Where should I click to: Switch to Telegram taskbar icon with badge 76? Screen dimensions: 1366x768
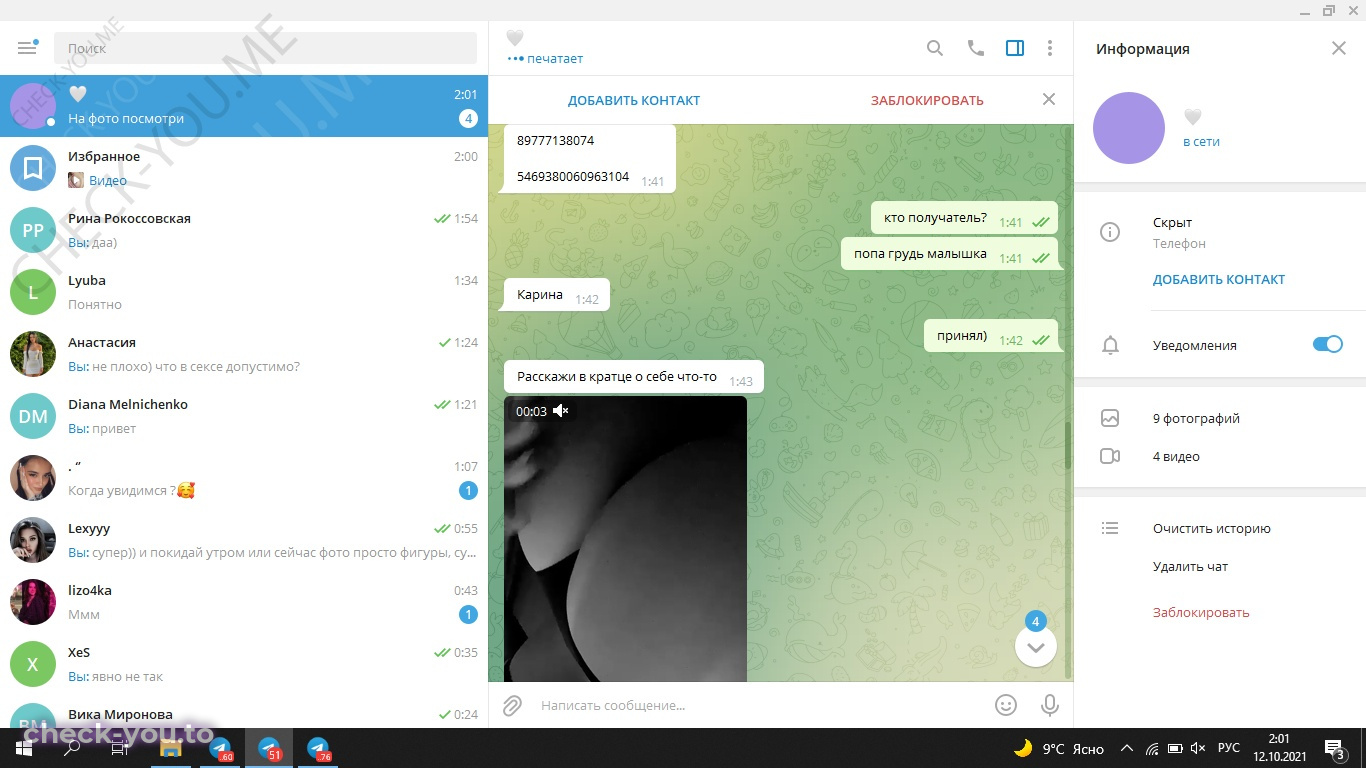[318, 748]
